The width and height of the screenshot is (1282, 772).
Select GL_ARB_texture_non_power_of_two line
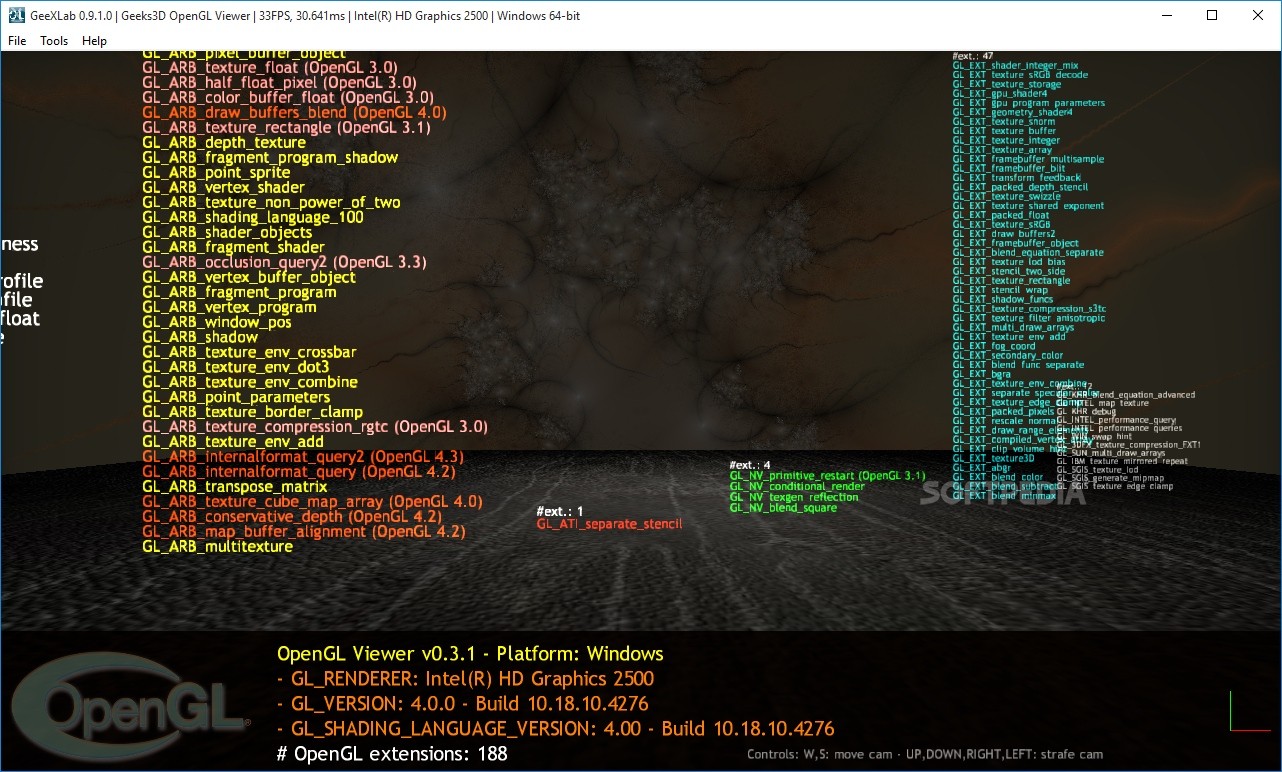[271, 202]
